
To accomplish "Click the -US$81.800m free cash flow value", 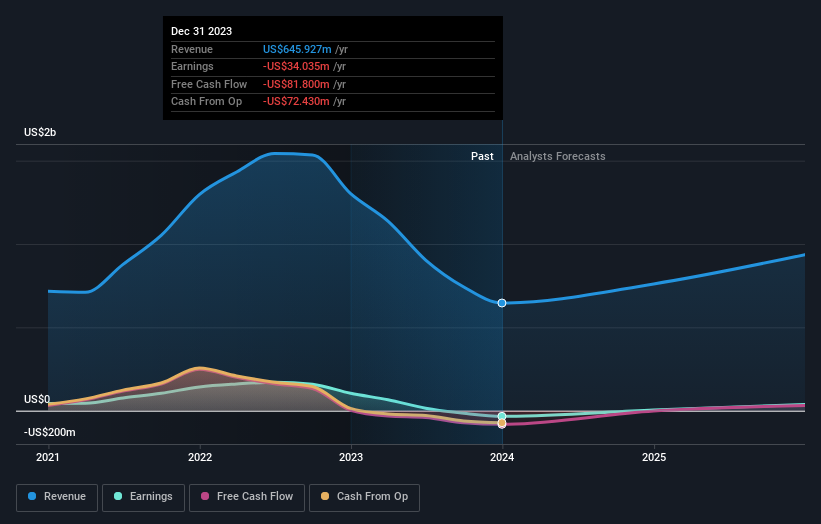I will pos(296,84).
